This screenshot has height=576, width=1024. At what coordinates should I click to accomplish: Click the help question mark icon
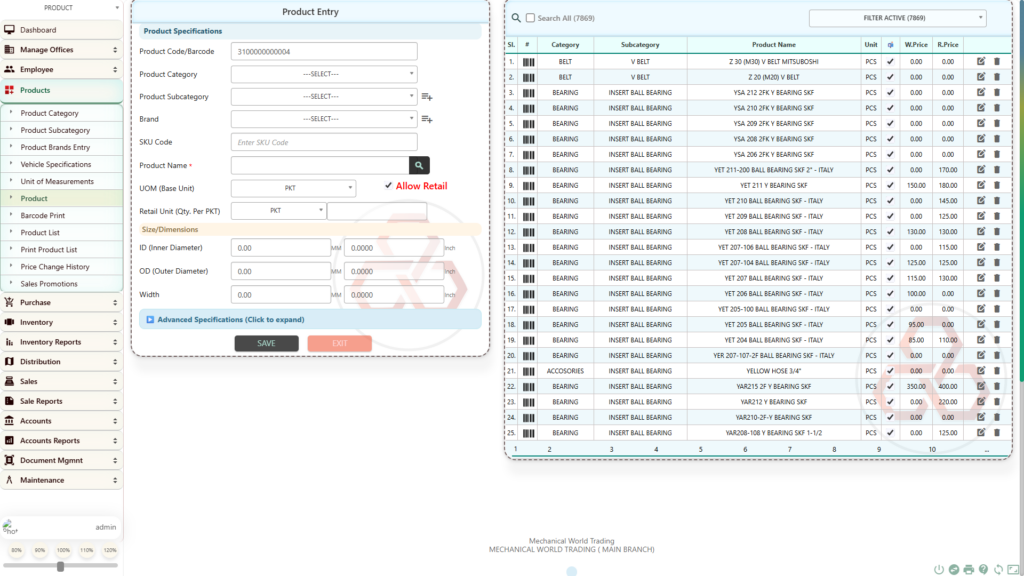982,569
